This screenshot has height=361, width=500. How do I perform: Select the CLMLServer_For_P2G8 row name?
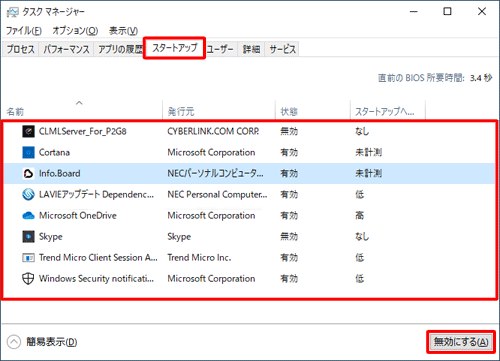click(x=83, y=131)
